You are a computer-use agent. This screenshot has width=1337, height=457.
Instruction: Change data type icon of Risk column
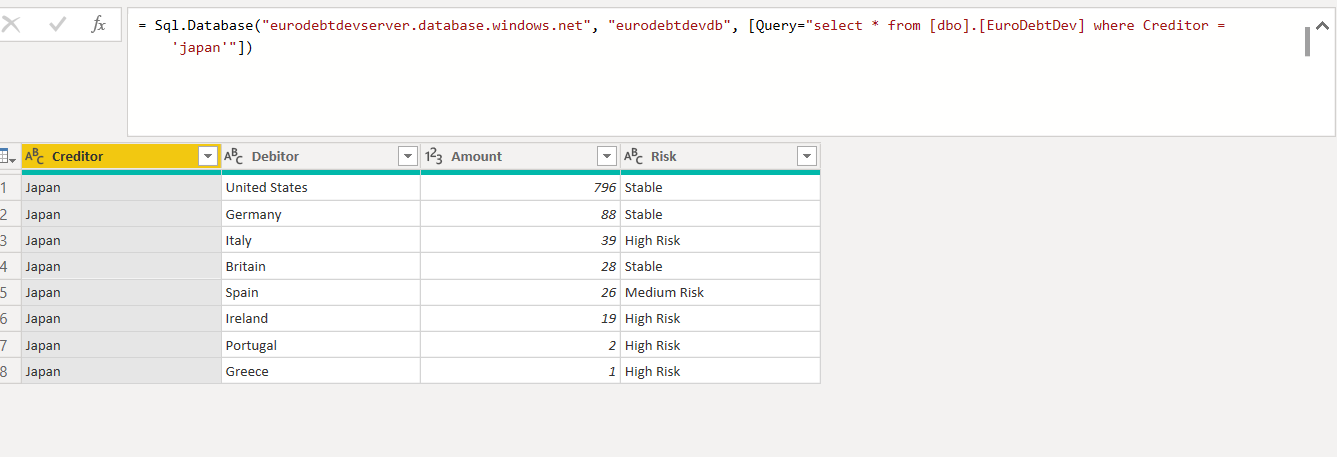tap(634, 156)
